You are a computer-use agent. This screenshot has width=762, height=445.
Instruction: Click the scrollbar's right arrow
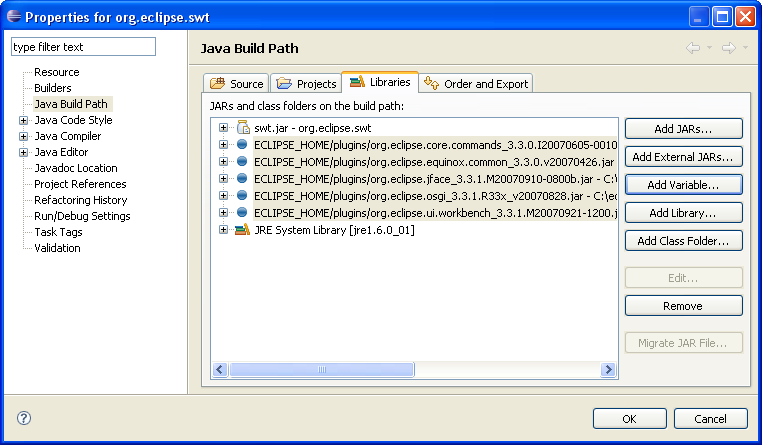608,369
